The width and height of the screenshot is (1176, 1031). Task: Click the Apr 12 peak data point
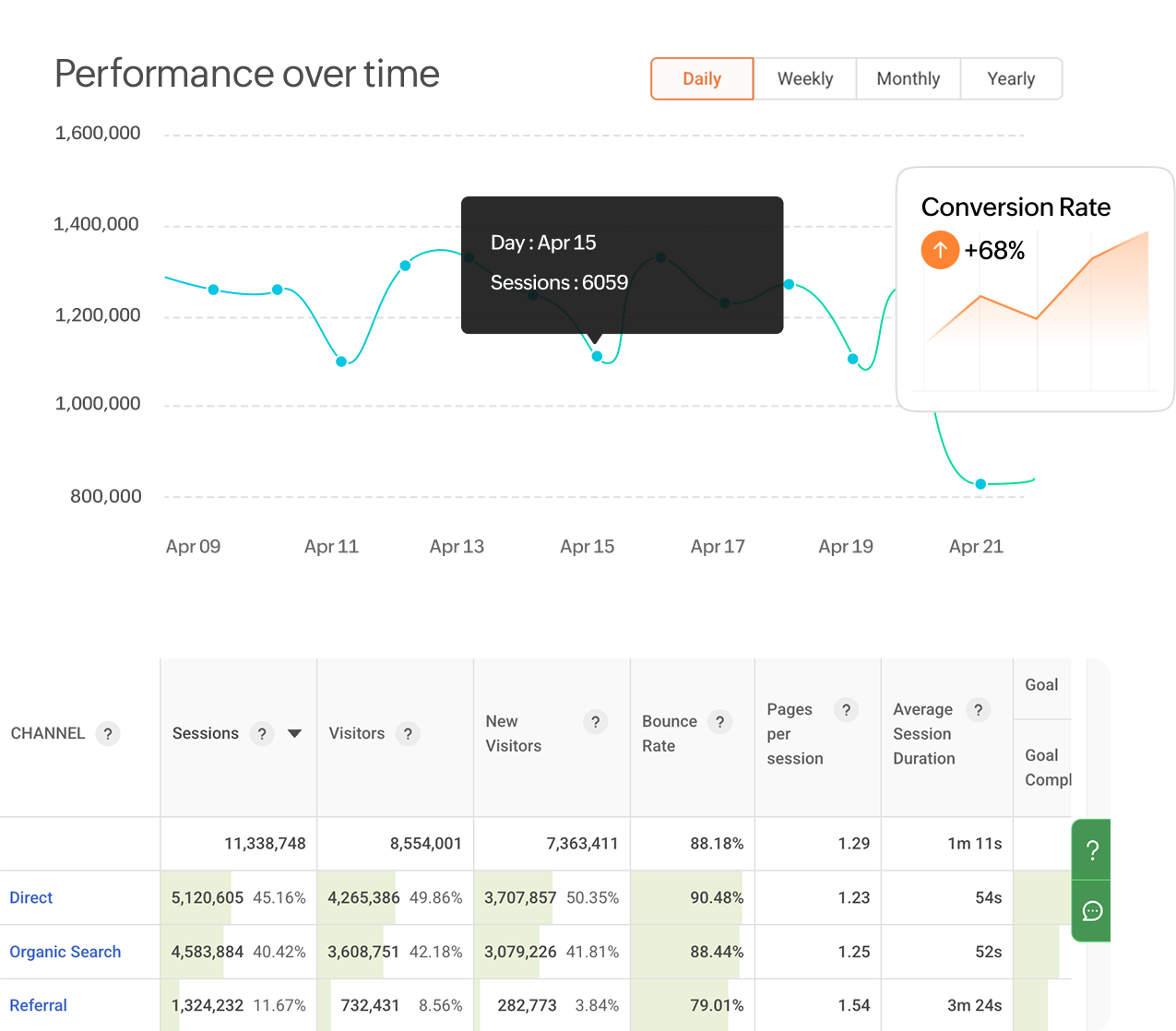405,266
